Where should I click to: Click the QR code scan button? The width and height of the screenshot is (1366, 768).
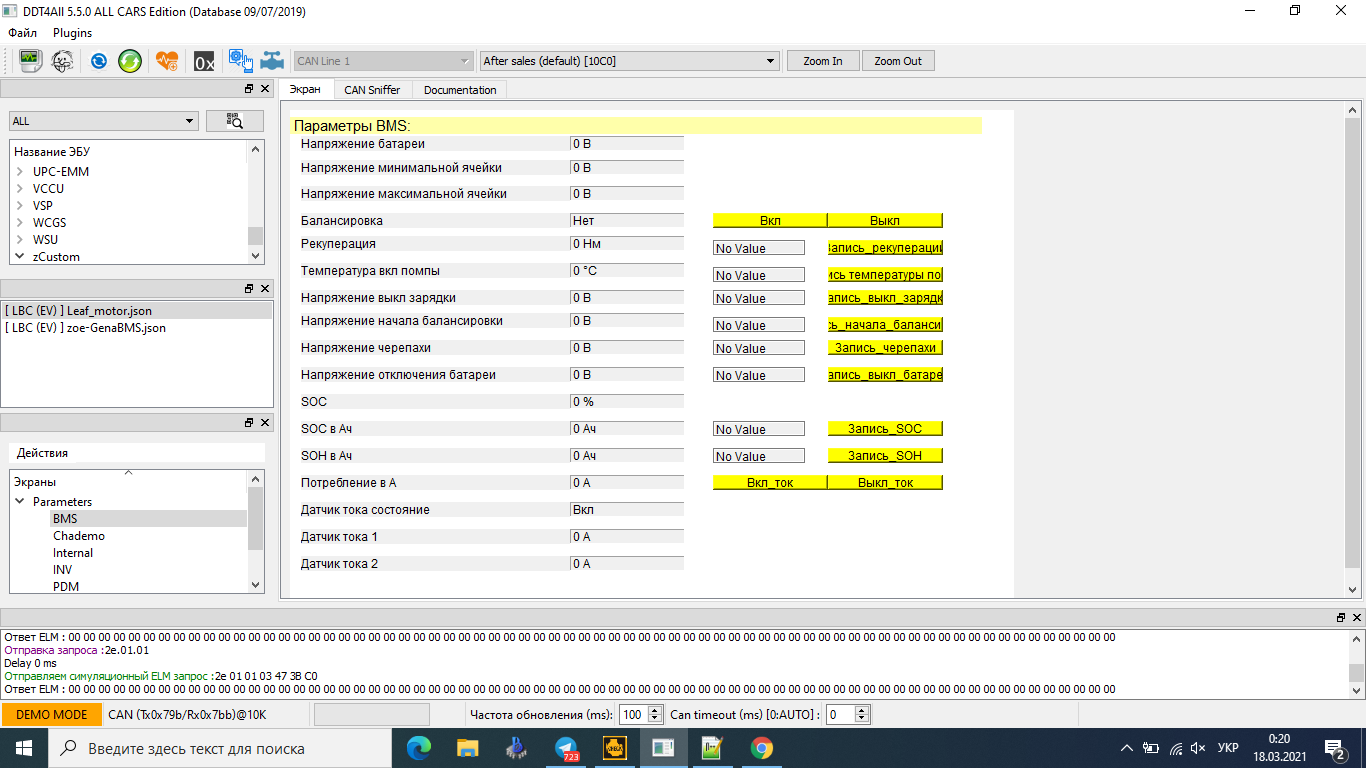pyautogui.click(x=235, y=121)
